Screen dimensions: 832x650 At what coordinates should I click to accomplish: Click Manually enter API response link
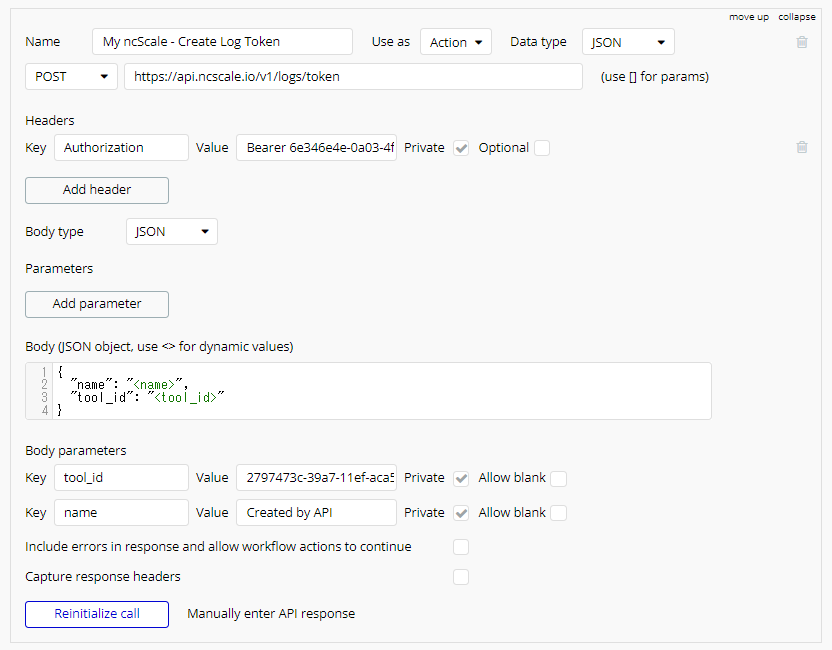pyautogui.click(x=271, y=614)
